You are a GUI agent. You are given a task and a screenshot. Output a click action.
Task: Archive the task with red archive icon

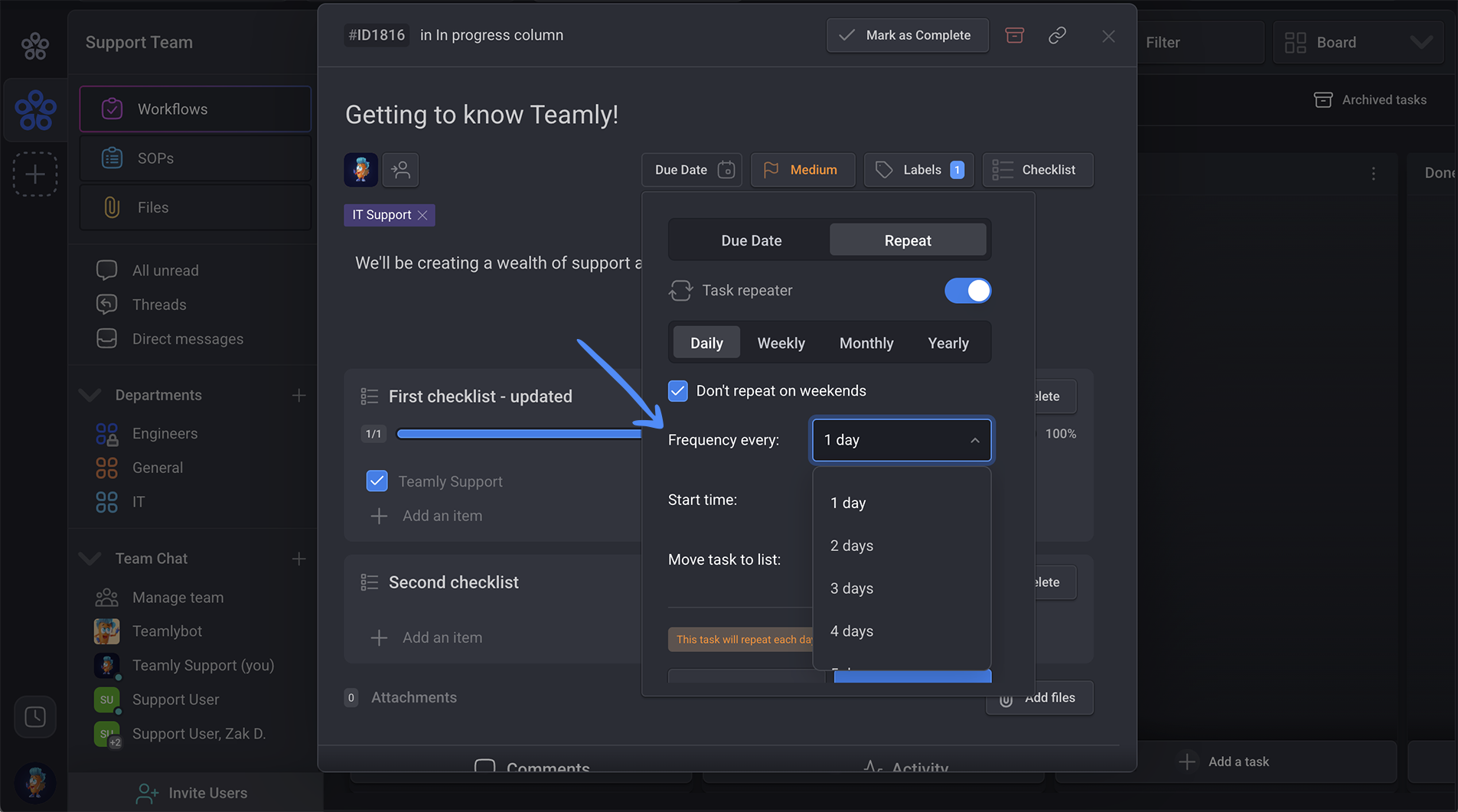coord(1014,35)
